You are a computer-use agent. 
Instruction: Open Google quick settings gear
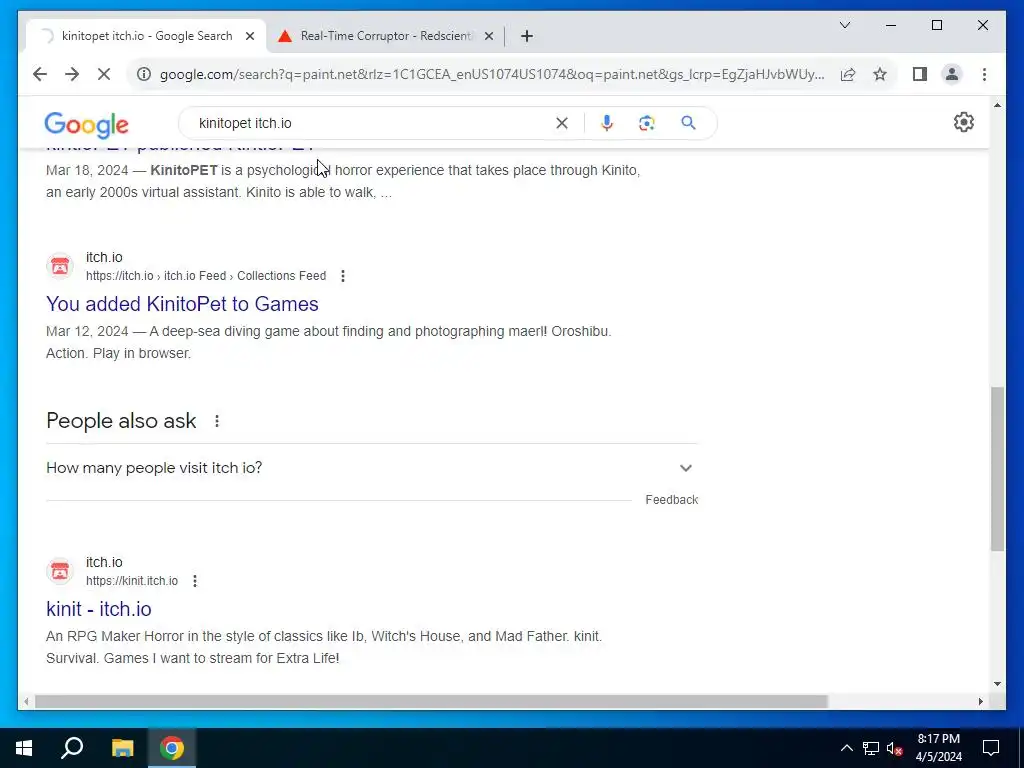[x=964, y=122]
